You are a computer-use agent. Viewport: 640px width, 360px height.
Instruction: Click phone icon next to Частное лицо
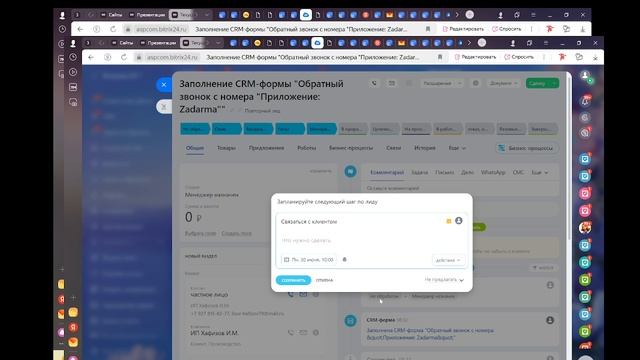tap(291, 294)
